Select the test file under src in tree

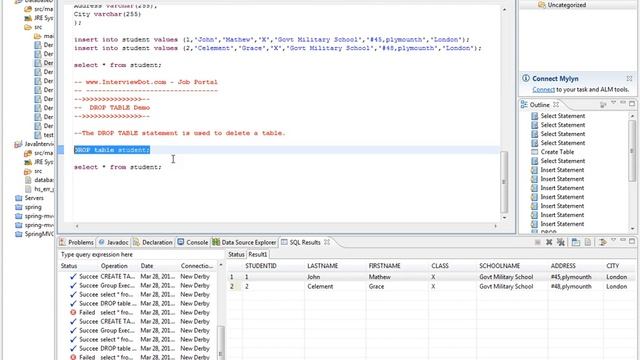point(44,135)
